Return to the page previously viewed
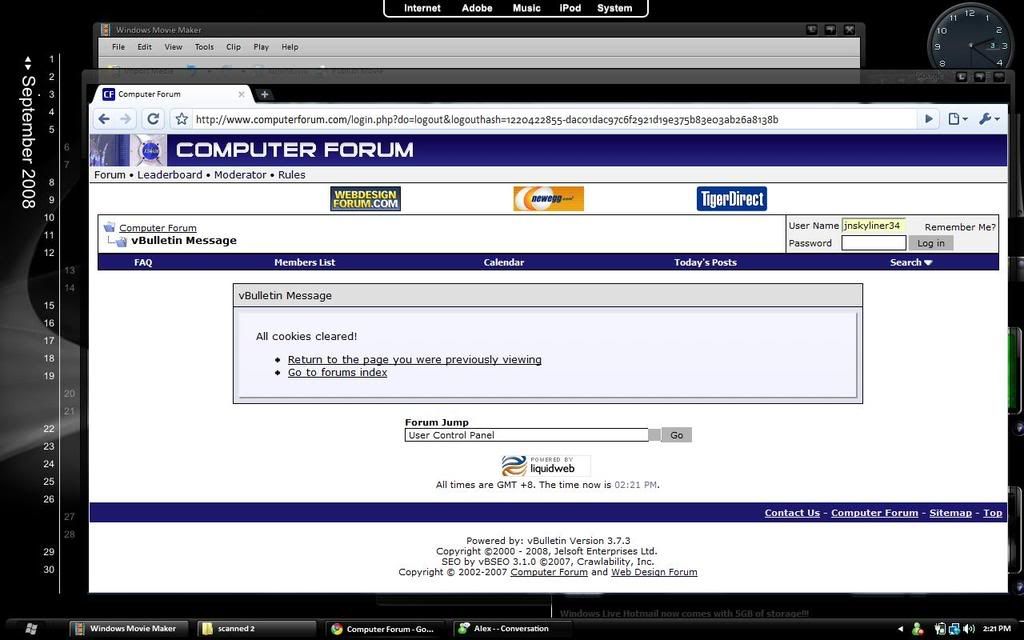 [415, 359]
